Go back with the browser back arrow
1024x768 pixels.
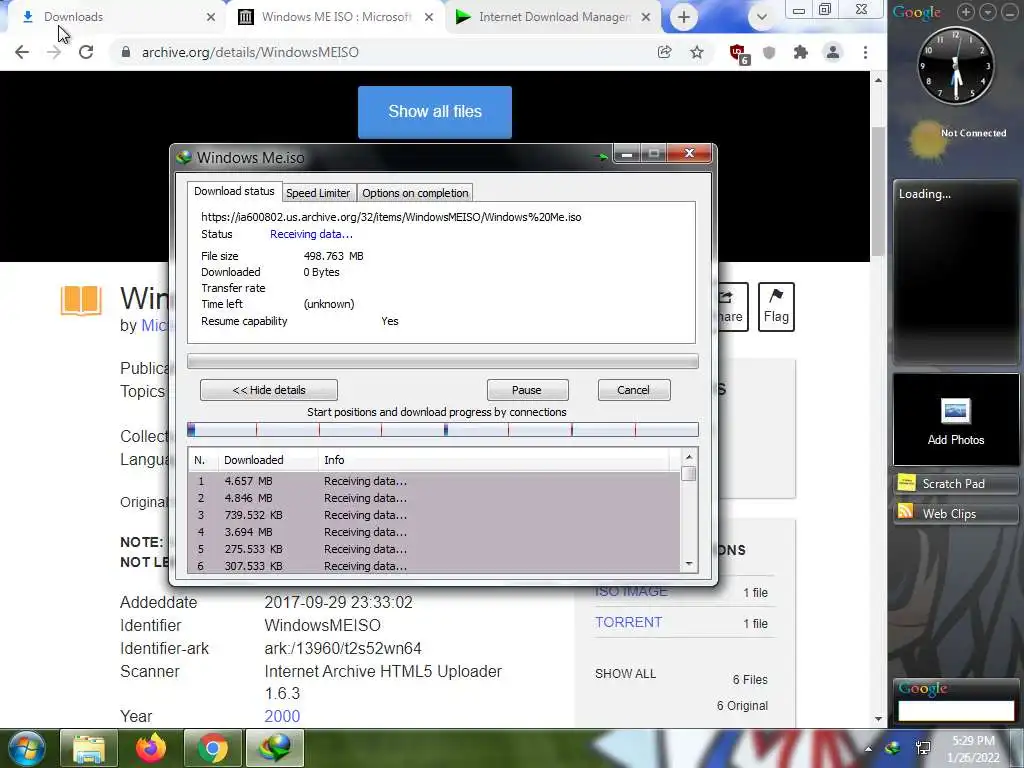tap(22, 52)
